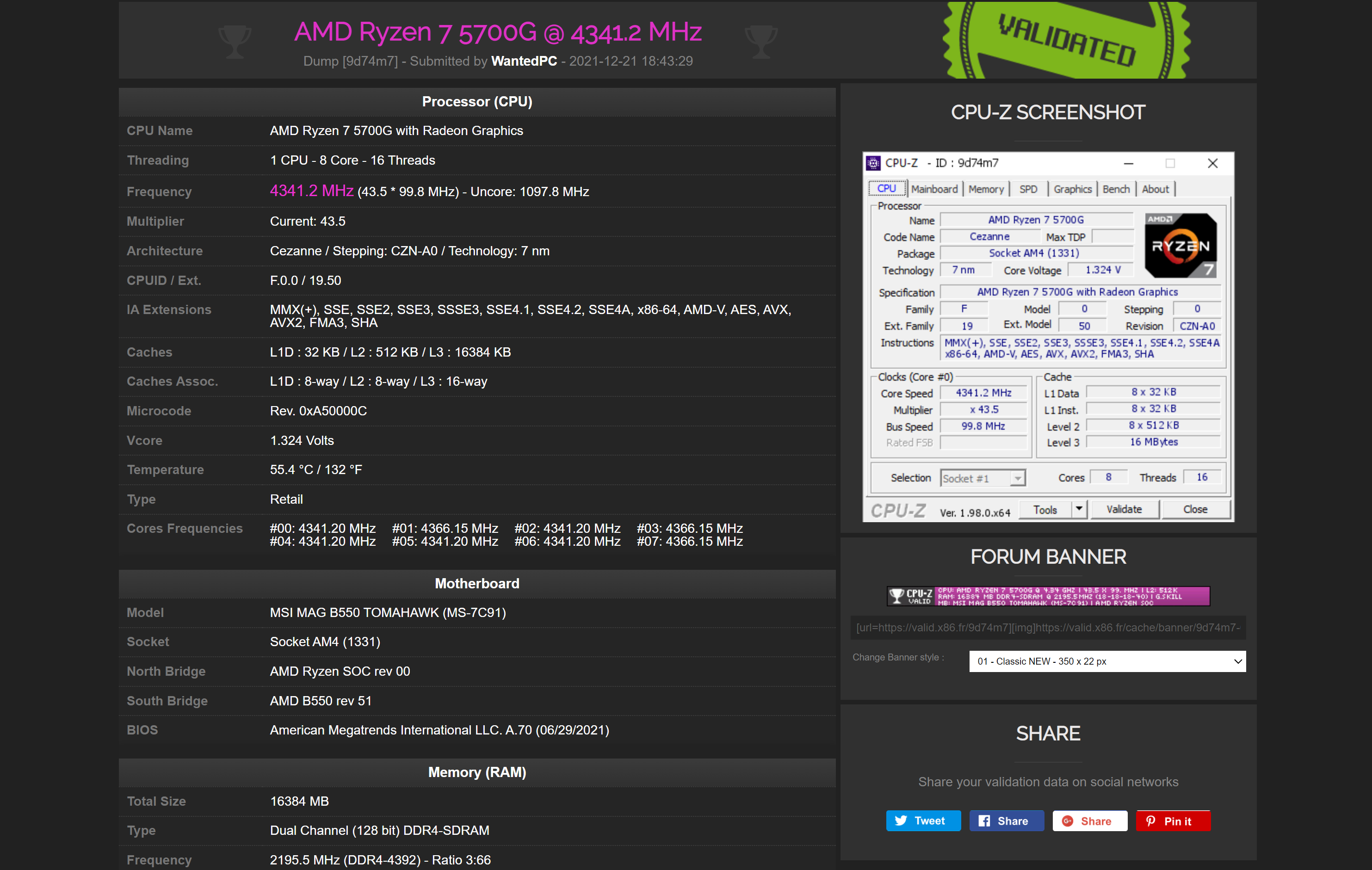
Task: Click the Tools button in CPU-Z
Action: (x=1045, y=509)
